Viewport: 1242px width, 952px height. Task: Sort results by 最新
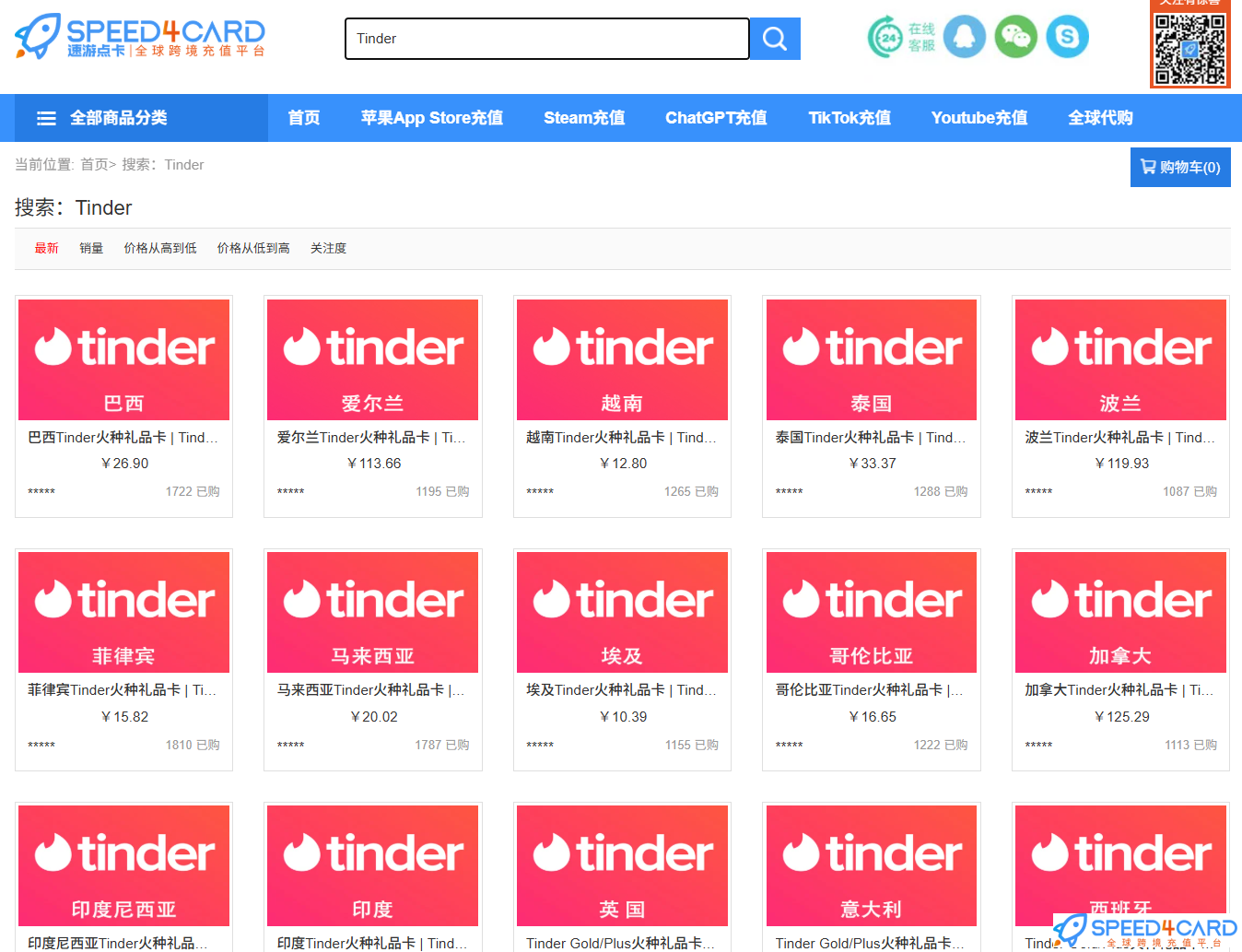[x=47, y=248]
